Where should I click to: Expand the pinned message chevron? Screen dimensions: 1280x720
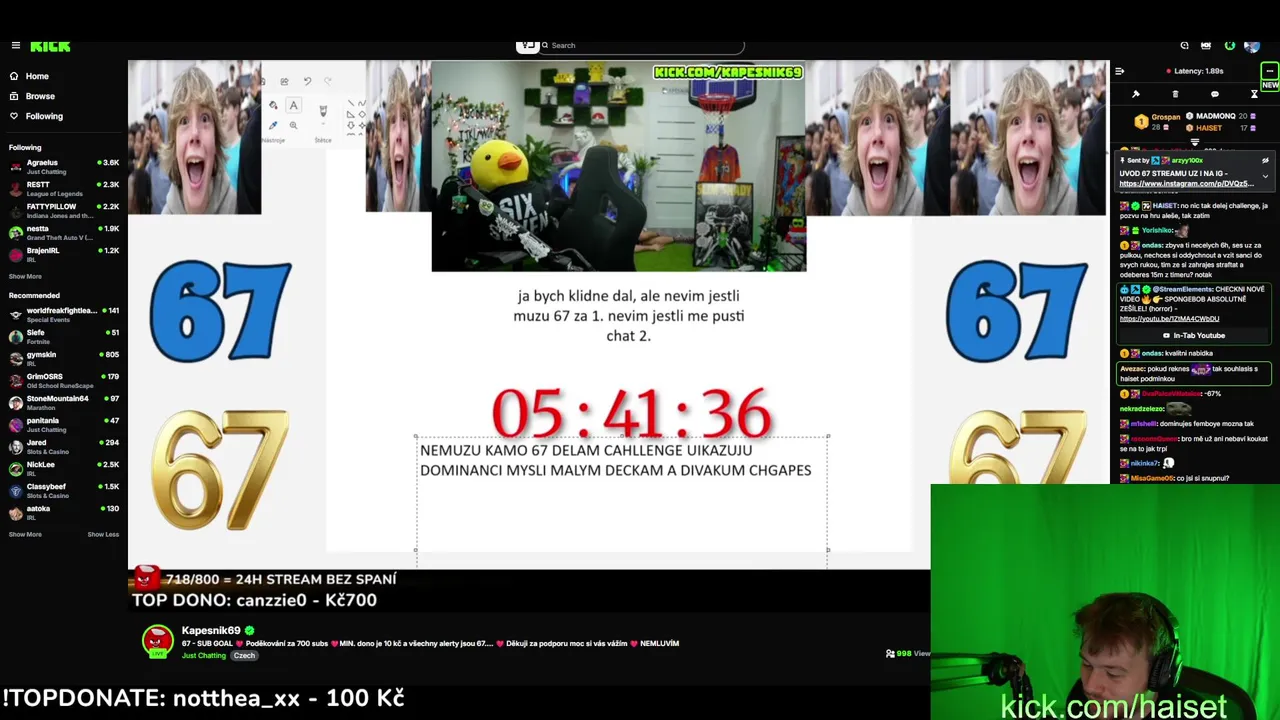coord(1265,176)
